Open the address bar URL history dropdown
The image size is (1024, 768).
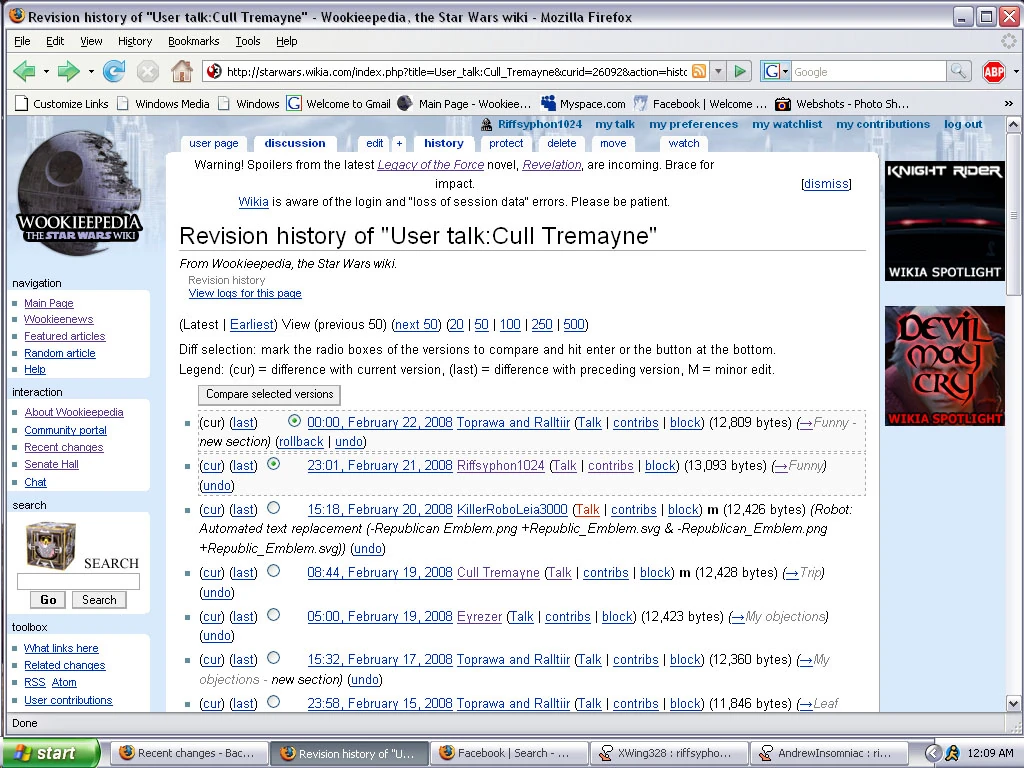pos(717,71)
